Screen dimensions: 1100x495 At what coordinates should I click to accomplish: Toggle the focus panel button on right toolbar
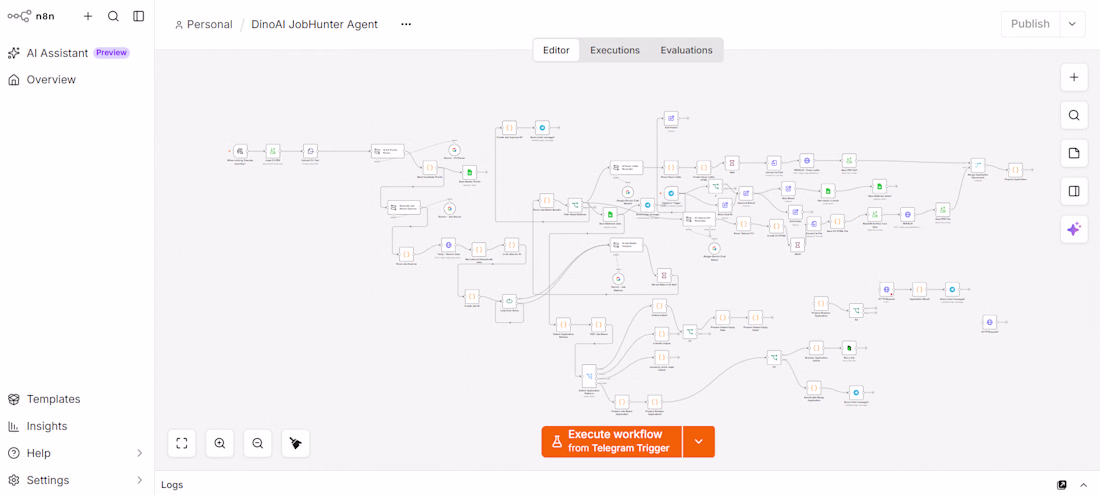tap(1073, 191)
